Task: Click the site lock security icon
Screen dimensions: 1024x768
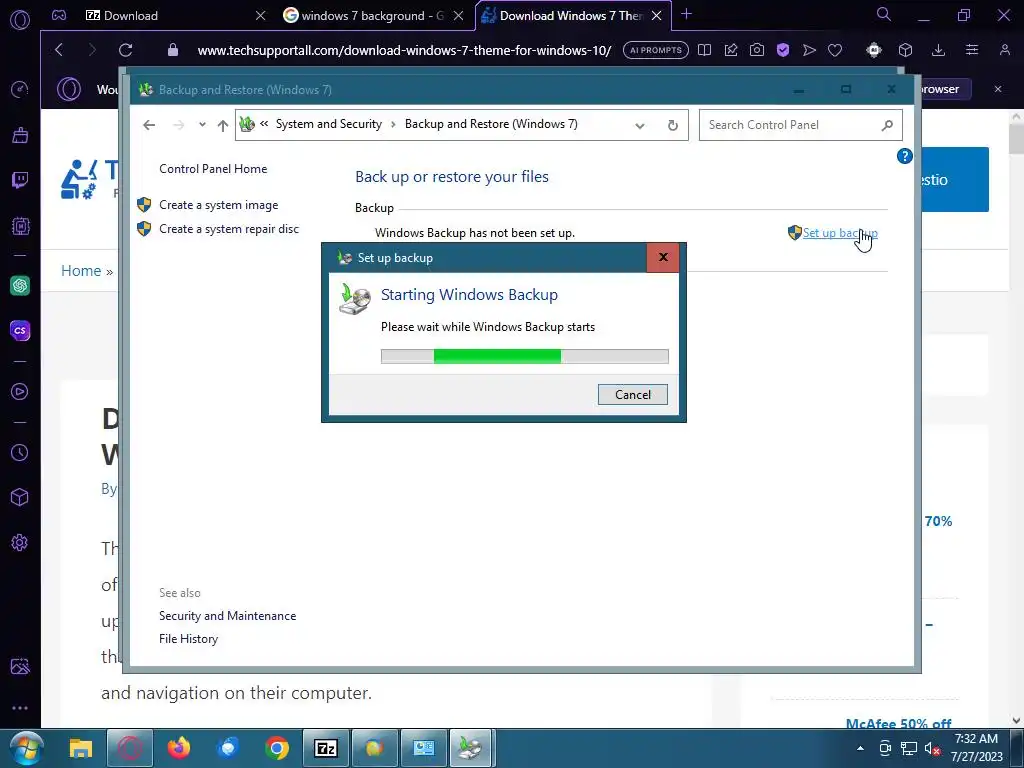Action: click(172, 50)
